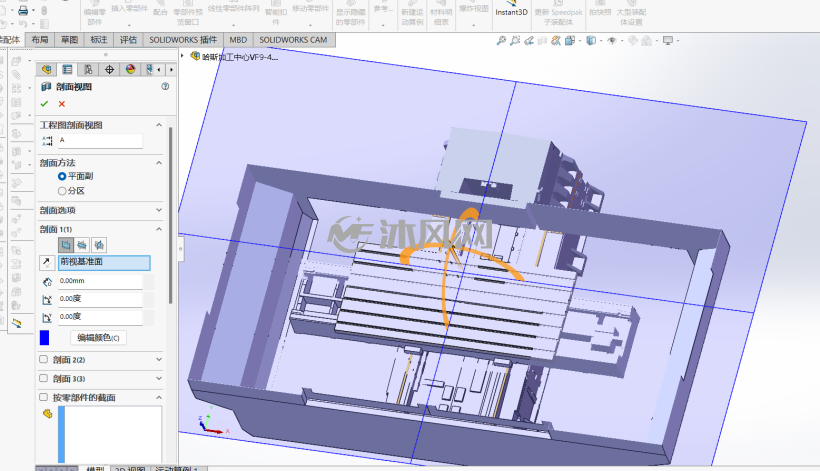Expand tree arrow beside 哈斯加工中心 assembly
Screen dimensions: 820x471
[183, 56]
